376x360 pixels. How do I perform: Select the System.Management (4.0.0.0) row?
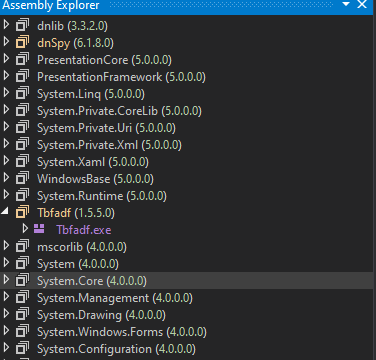(186, 298)
